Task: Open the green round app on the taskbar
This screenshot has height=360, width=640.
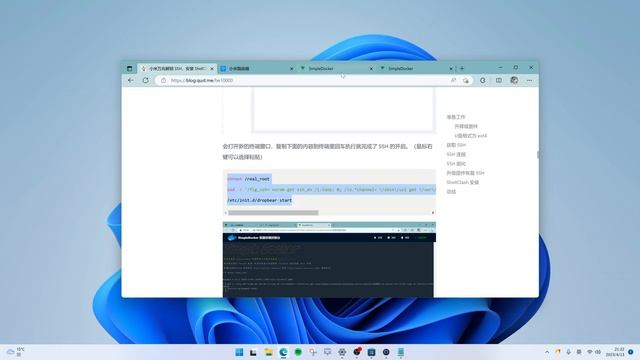Action: point(298,352)
